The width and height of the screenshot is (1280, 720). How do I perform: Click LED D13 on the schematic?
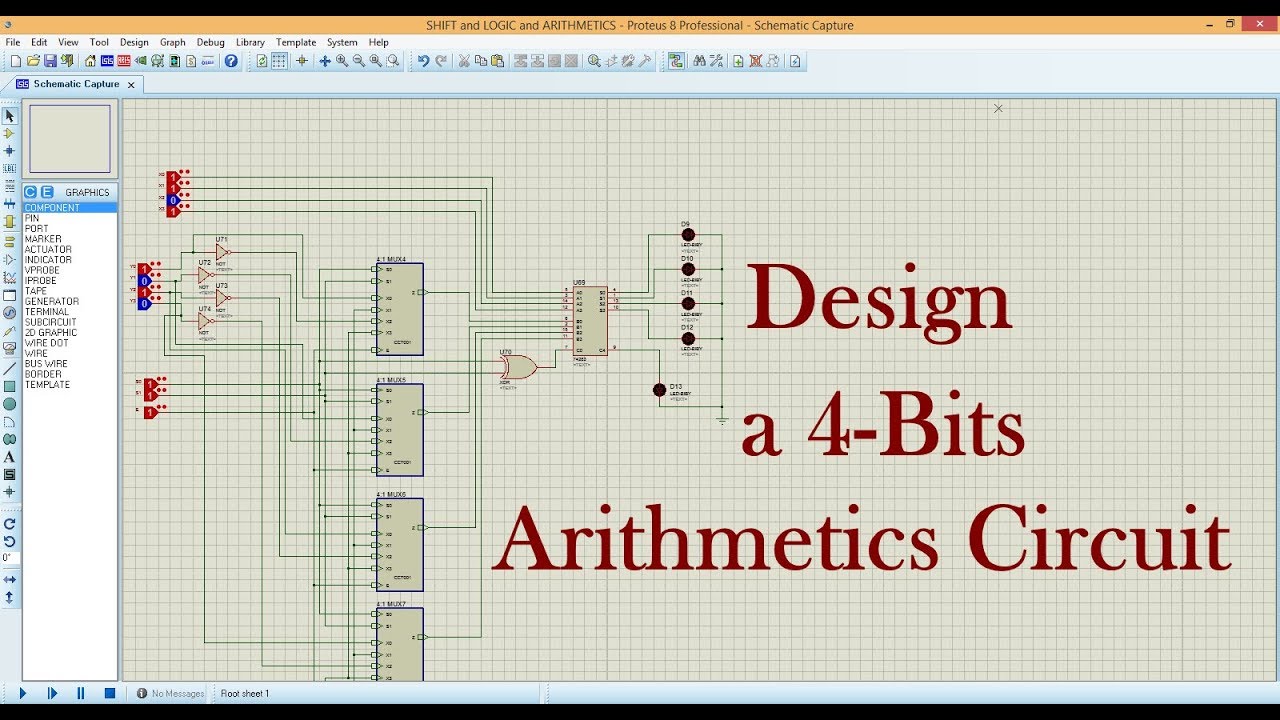tap(659, 390)
